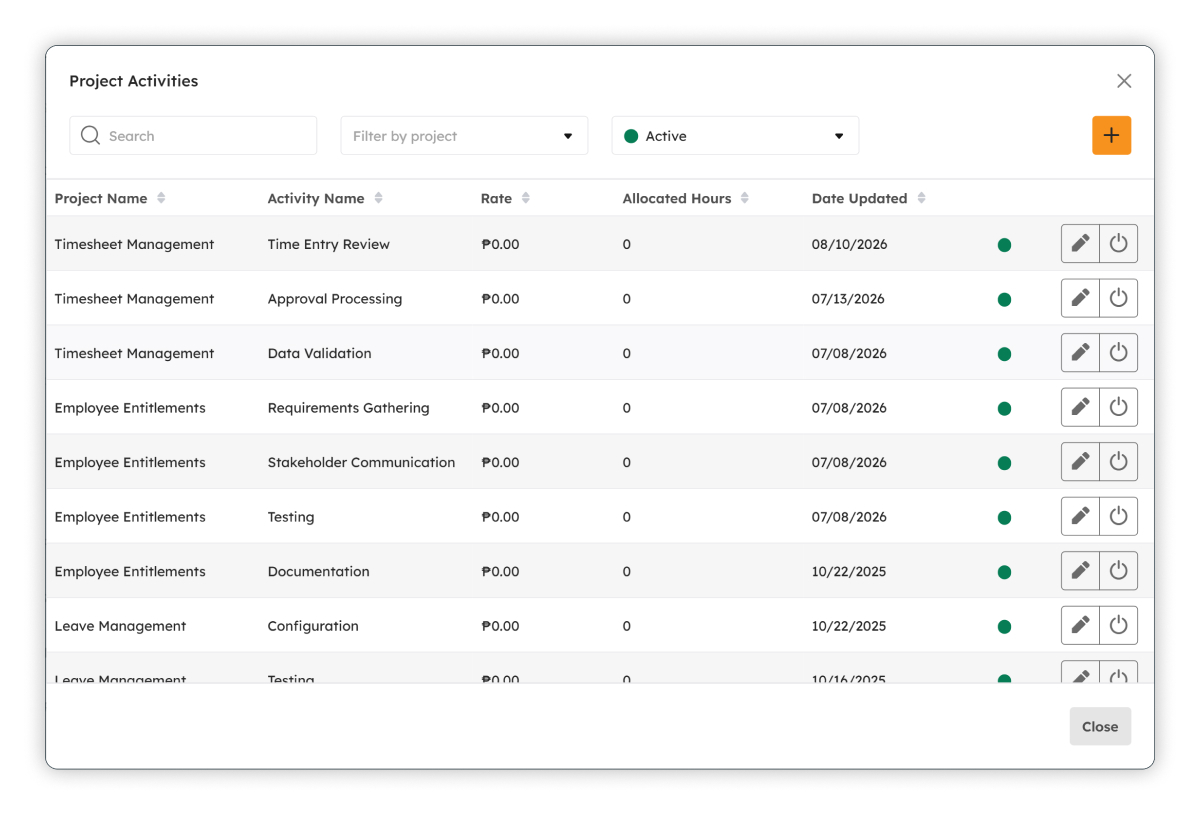The height and width of the screenshot is (815, 1200).
Task: Select the Requirements Gathering cell
Action: (x=348, y=407)
